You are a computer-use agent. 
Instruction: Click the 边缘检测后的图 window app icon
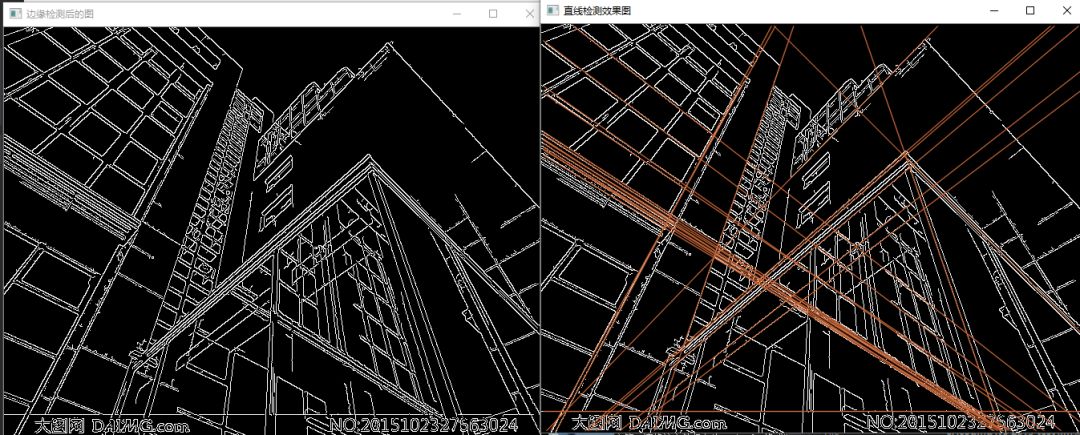point(15,14)
